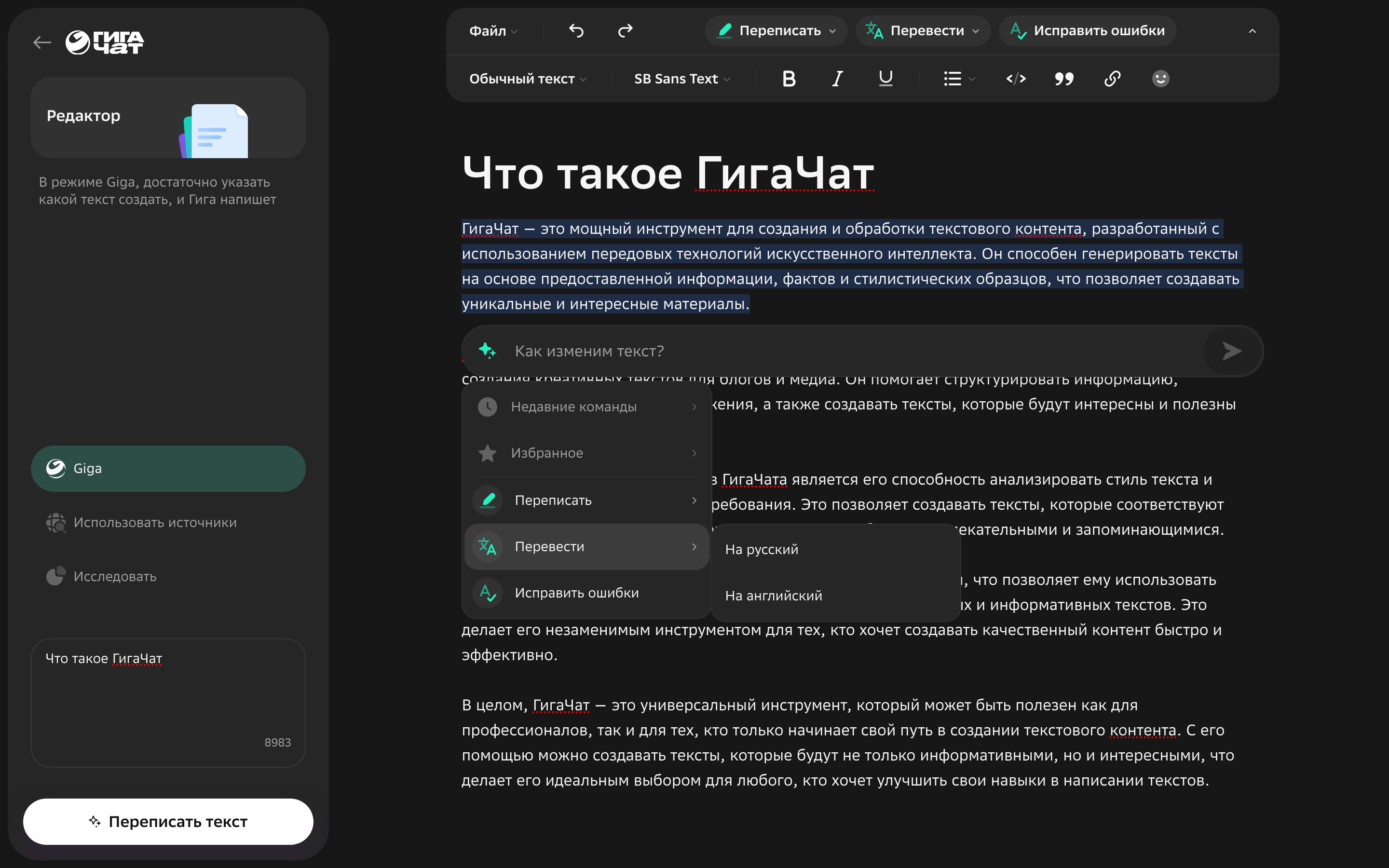Click the bullet list icon
This screenshot has width=1389, height=868.
tap(953, 79)
